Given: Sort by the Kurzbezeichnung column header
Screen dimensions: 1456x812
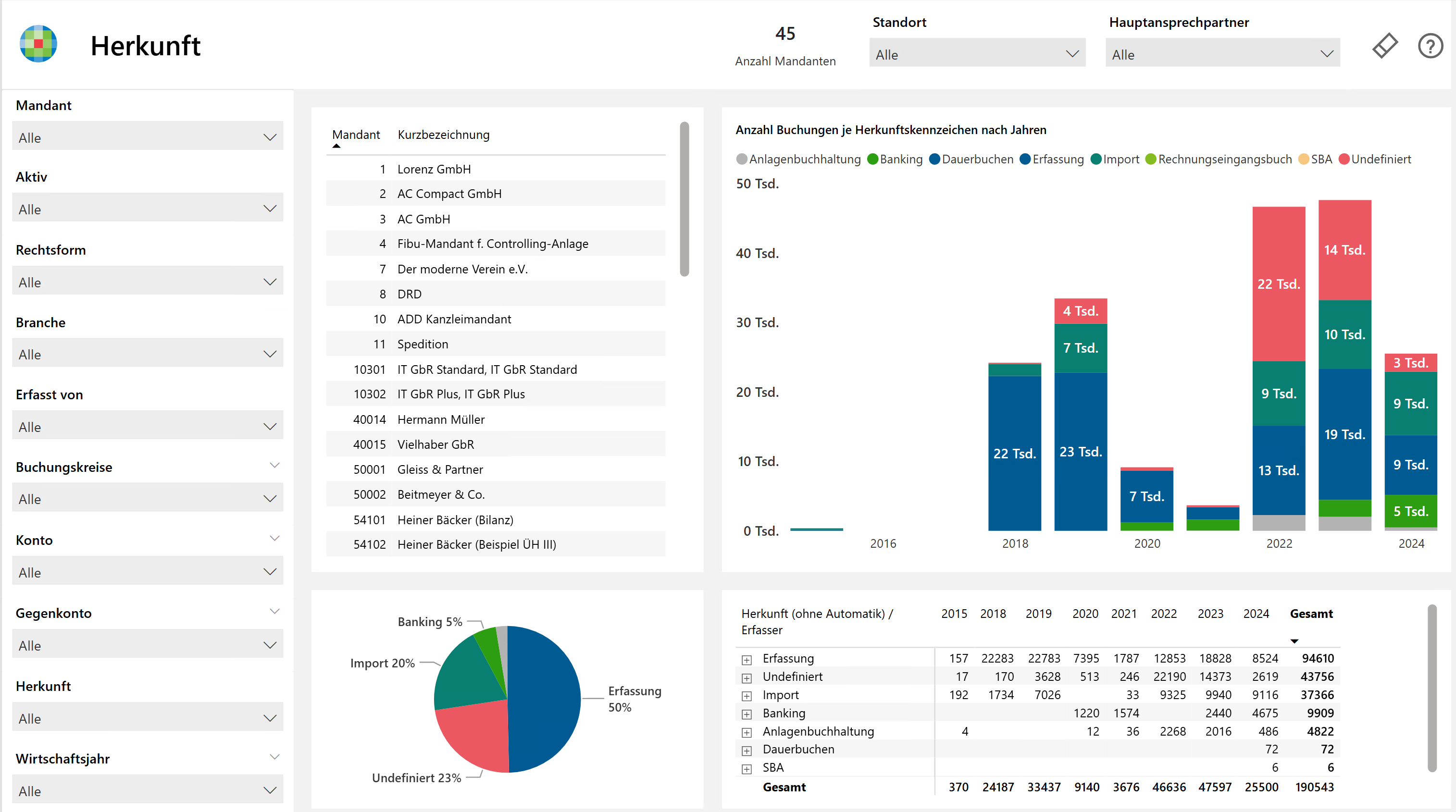Looking at the screenshot, I should tap(444, 135).
